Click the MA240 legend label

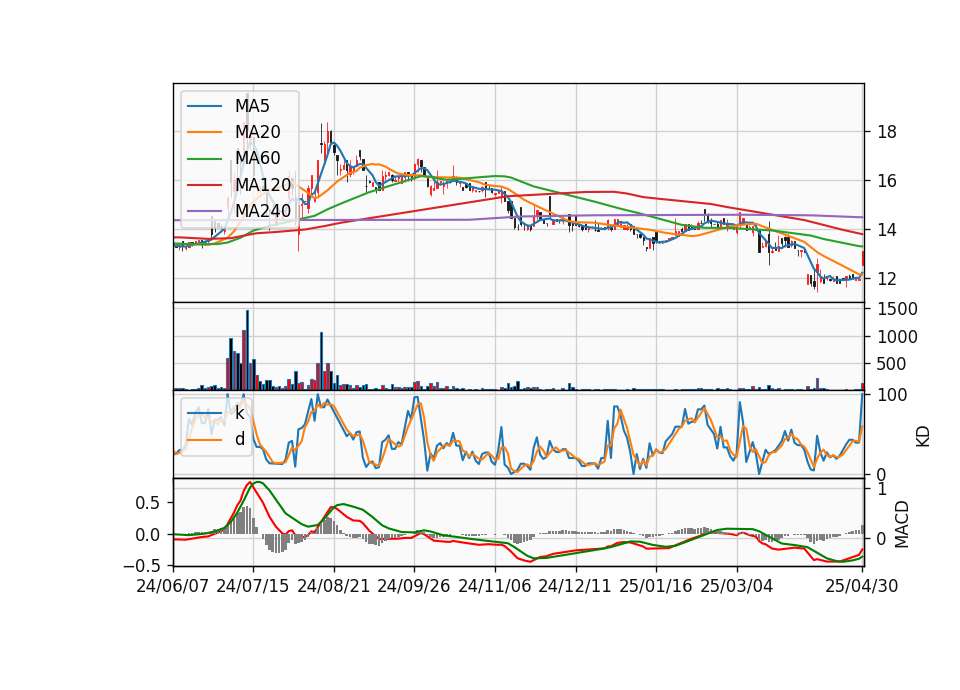(x=263, y=210)
